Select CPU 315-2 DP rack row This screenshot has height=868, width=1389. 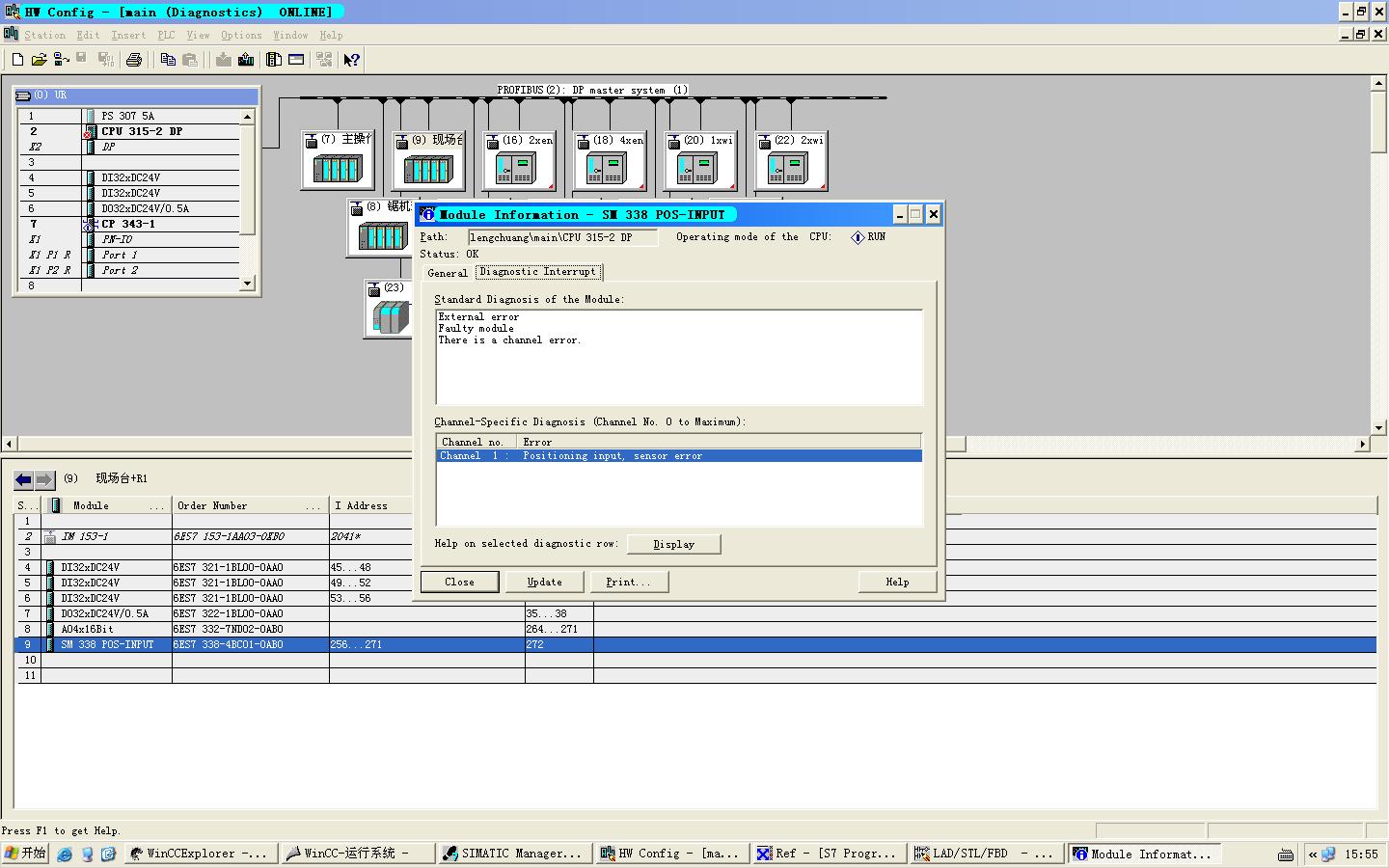pos(127,131)
